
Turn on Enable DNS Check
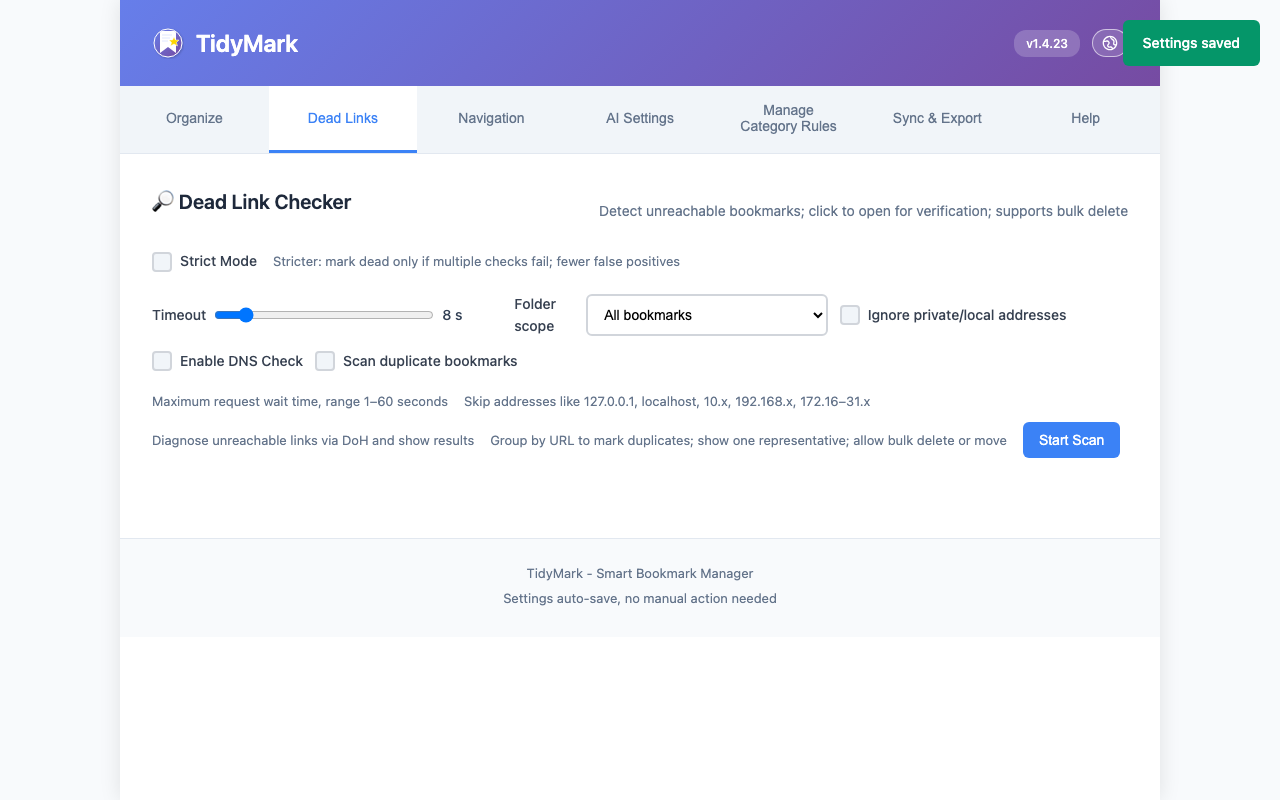[x=162, y=361]
